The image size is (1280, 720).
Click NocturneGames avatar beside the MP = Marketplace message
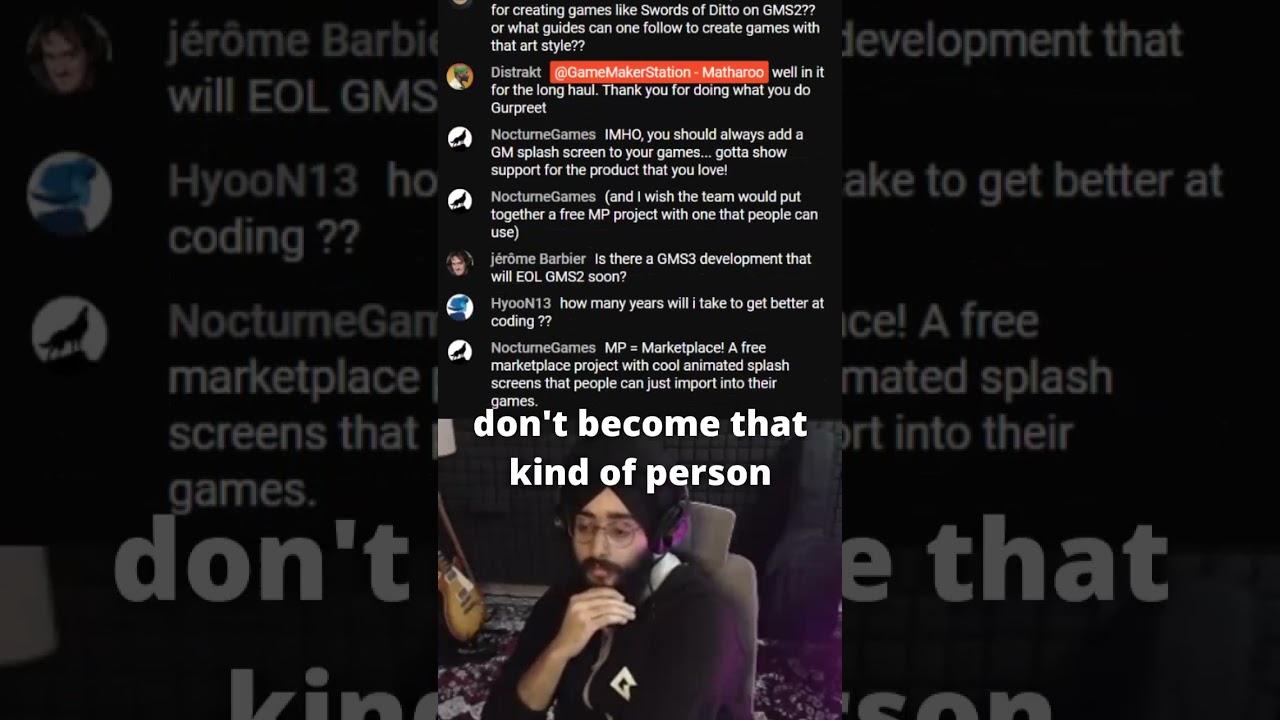click(x=460, y=351)
